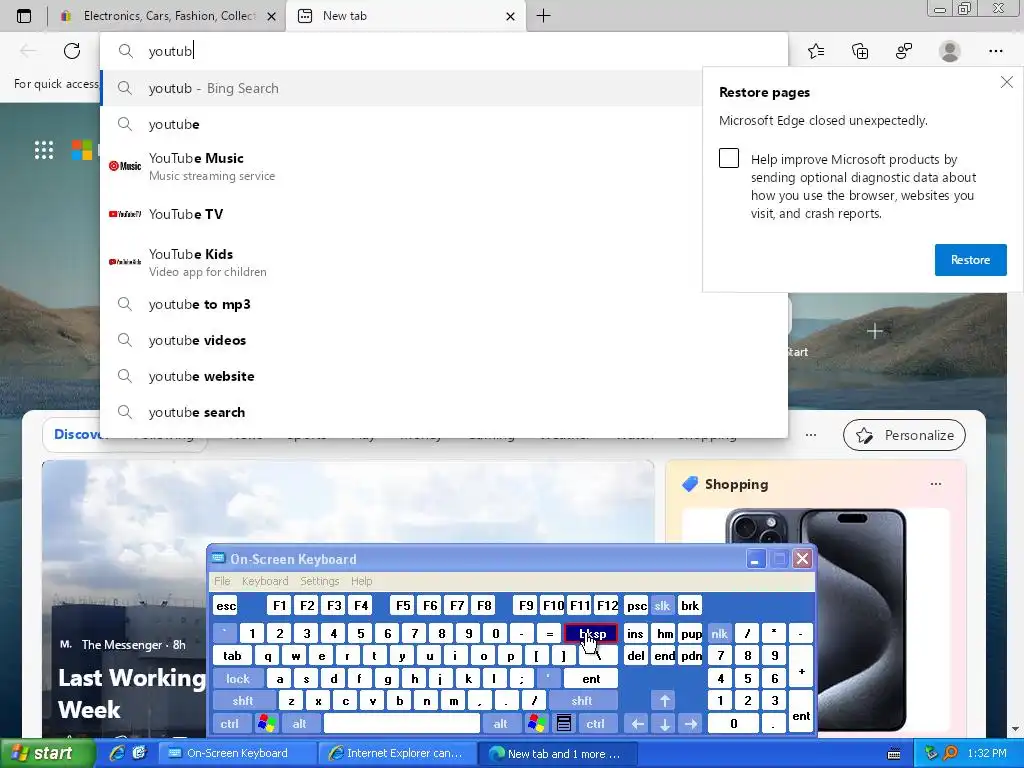The height and width of the screenshot is (768, 1024).
Task: Add a new tab with the plus icon
Action: [x=543, y=16]
